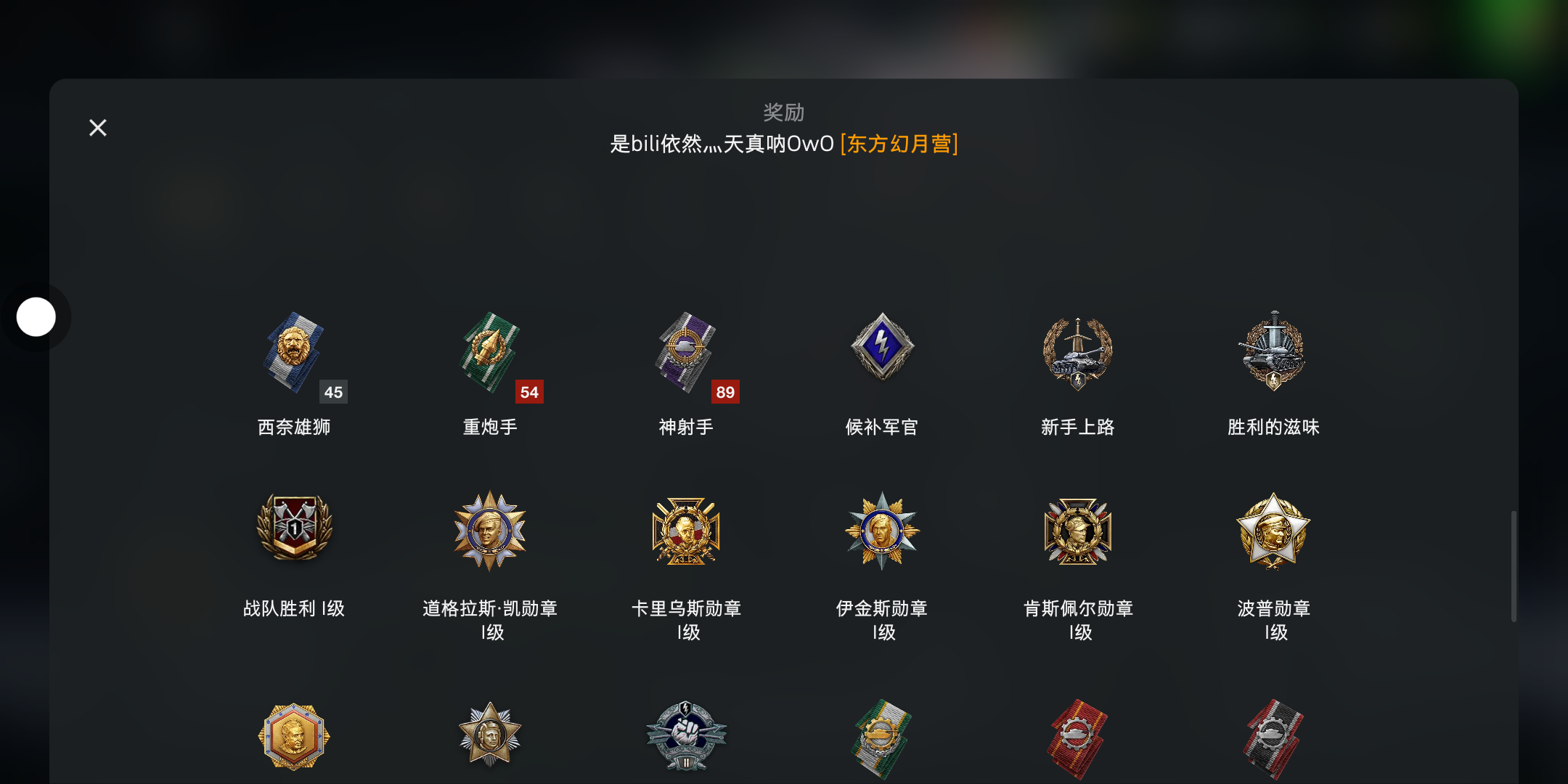This screenshot has height=784, width=1568.
Task: Open the 道格拉斯·凯勋章 I级 medal
Action: click(x=490, y=531)
